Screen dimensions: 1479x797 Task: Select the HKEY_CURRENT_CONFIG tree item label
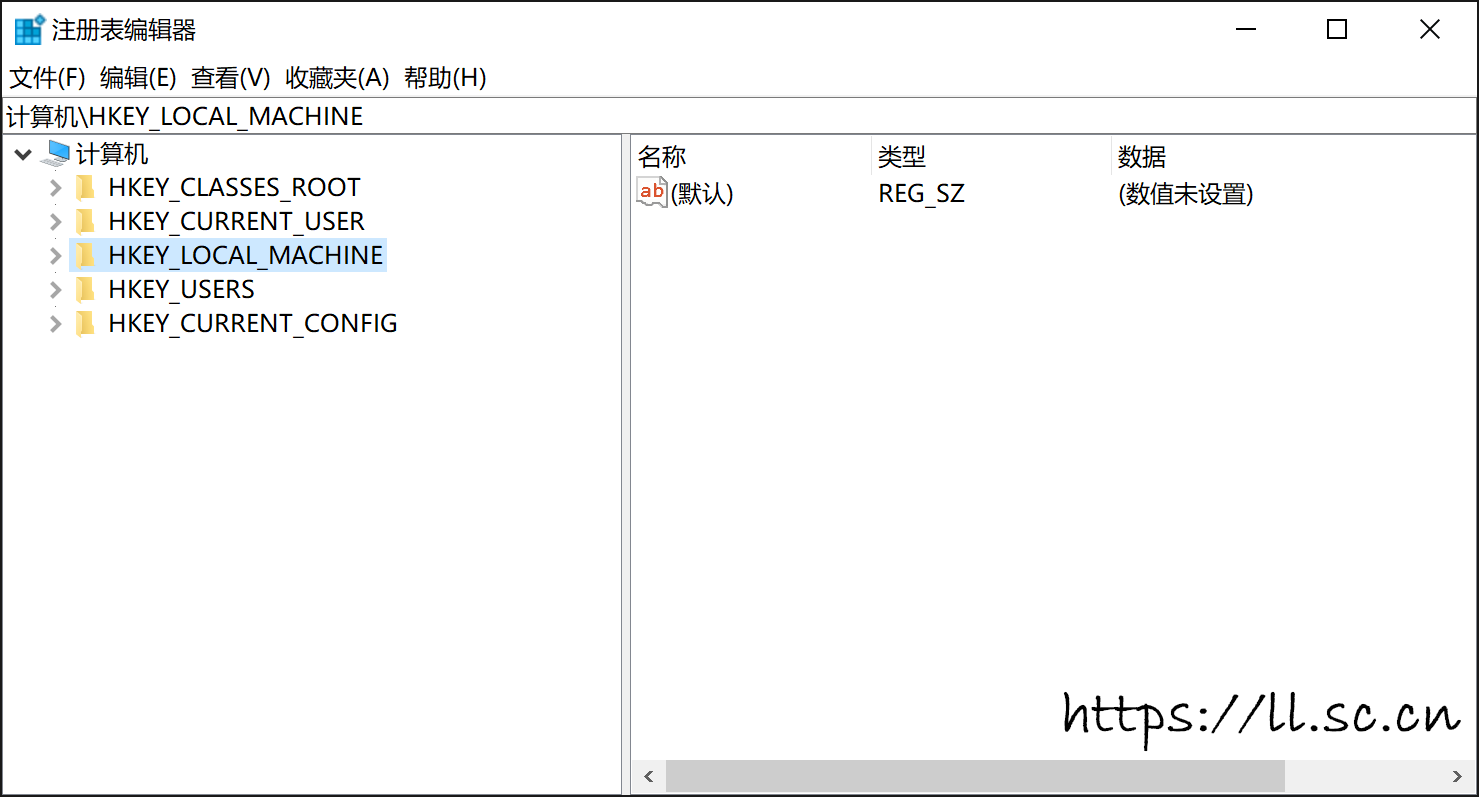(x=253, y=324)
